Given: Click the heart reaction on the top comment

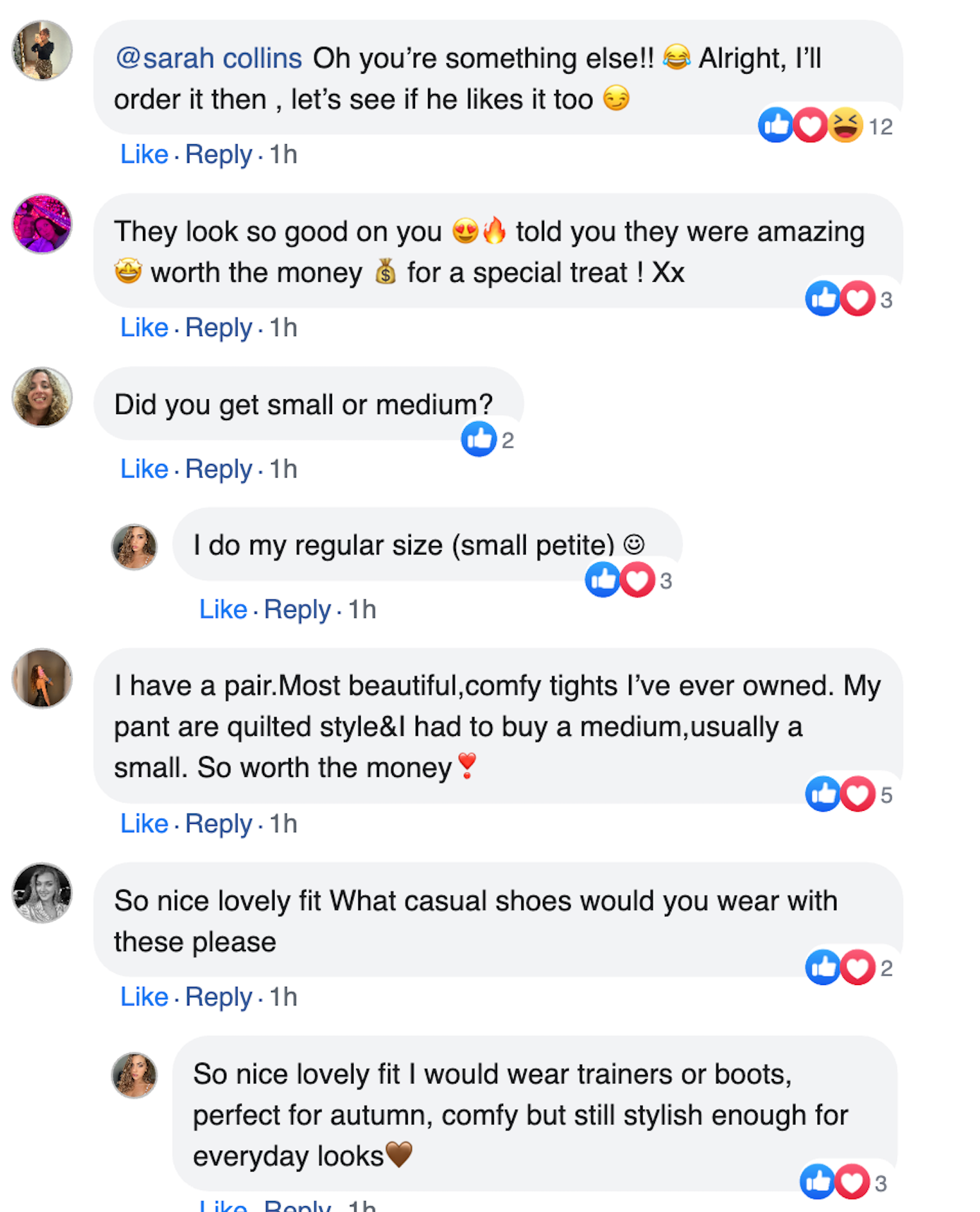Looking at the screenshot, I should [810, 125].
